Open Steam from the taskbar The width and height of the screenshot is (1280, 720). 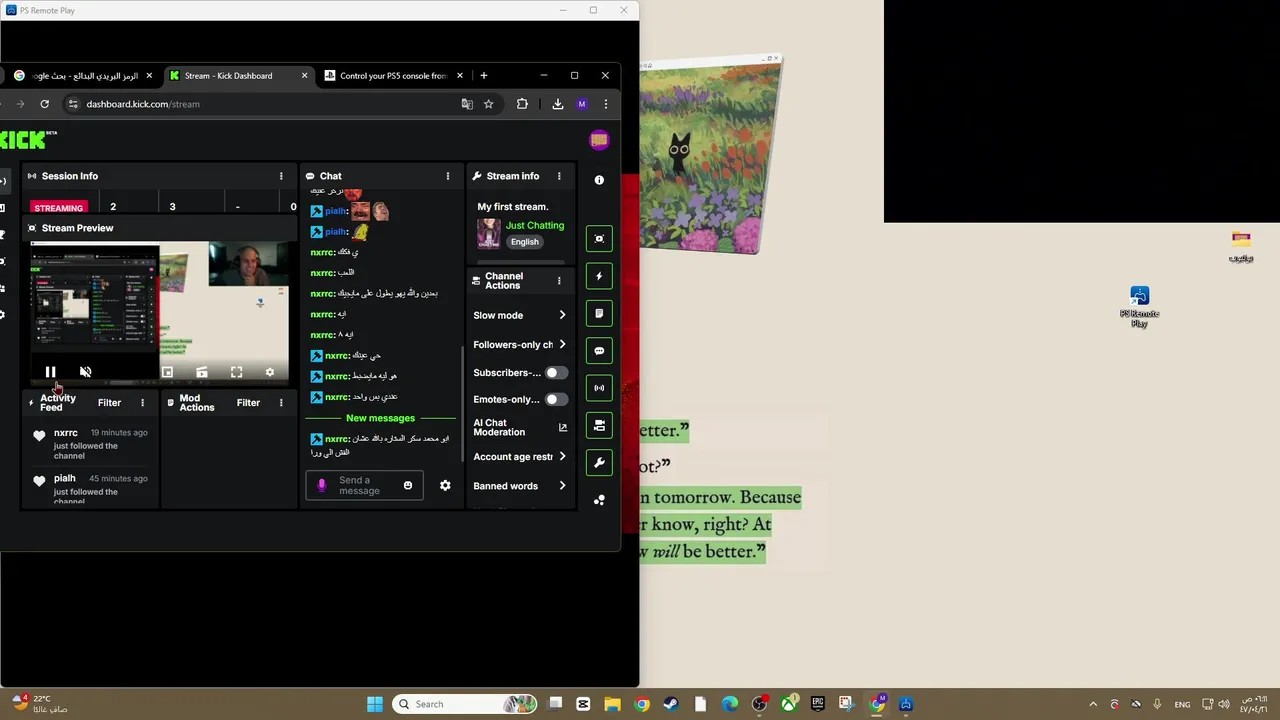[671, 704]
